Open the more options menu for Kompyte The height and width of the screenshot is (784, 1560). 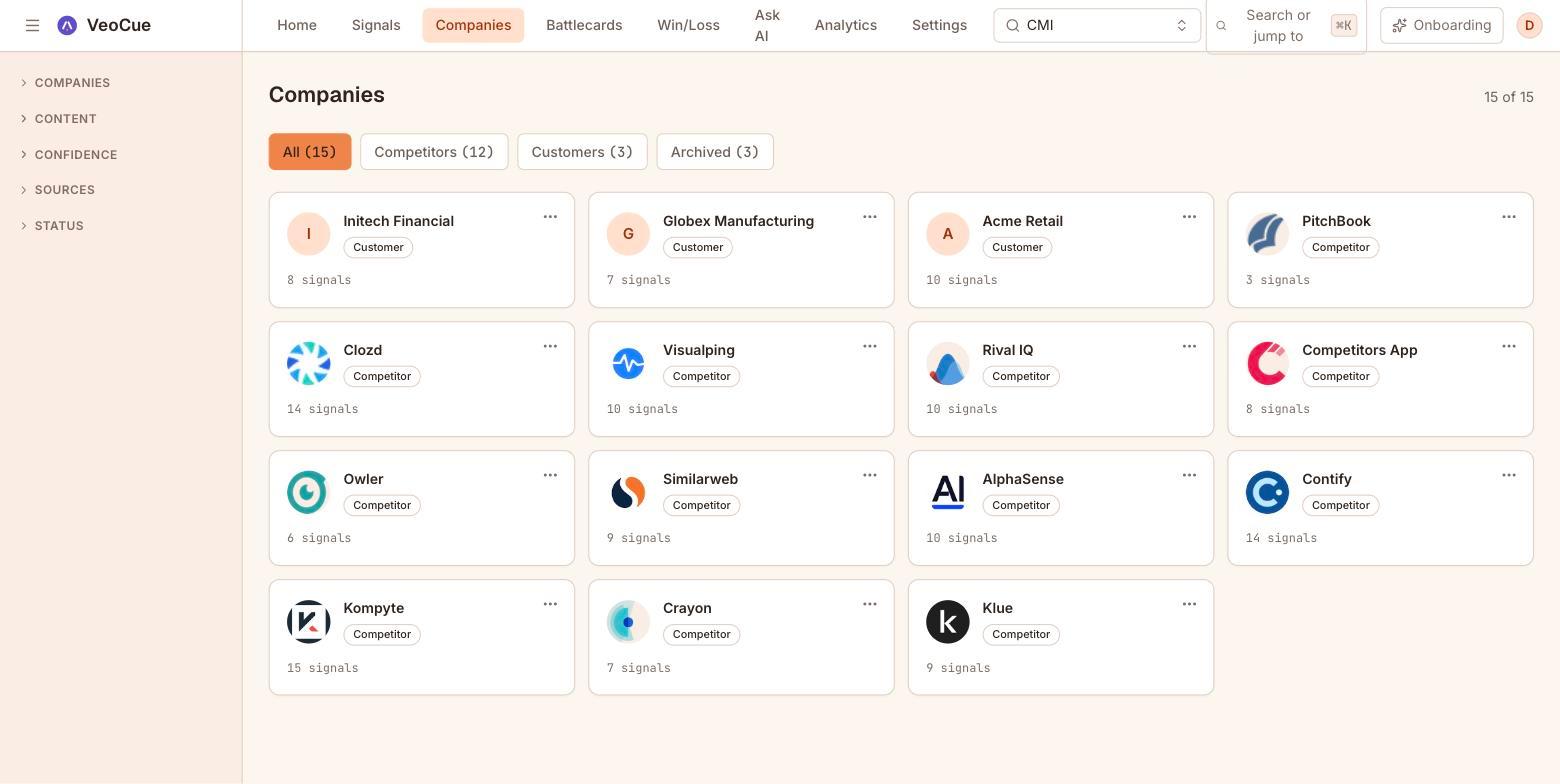550,604
